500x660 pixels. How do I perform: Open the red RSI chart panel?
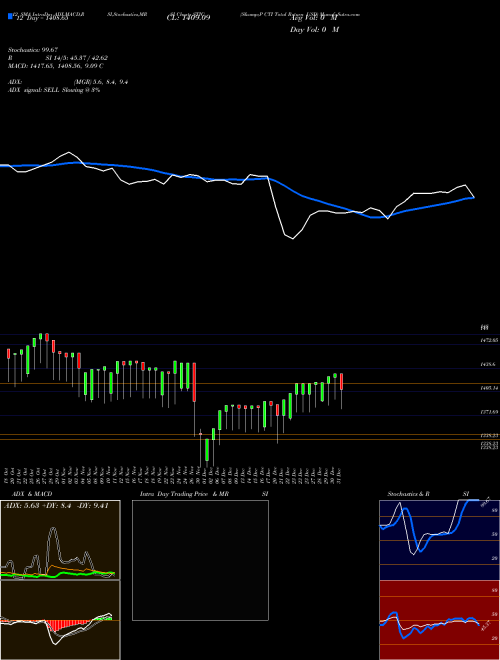[x=439, y=620]
